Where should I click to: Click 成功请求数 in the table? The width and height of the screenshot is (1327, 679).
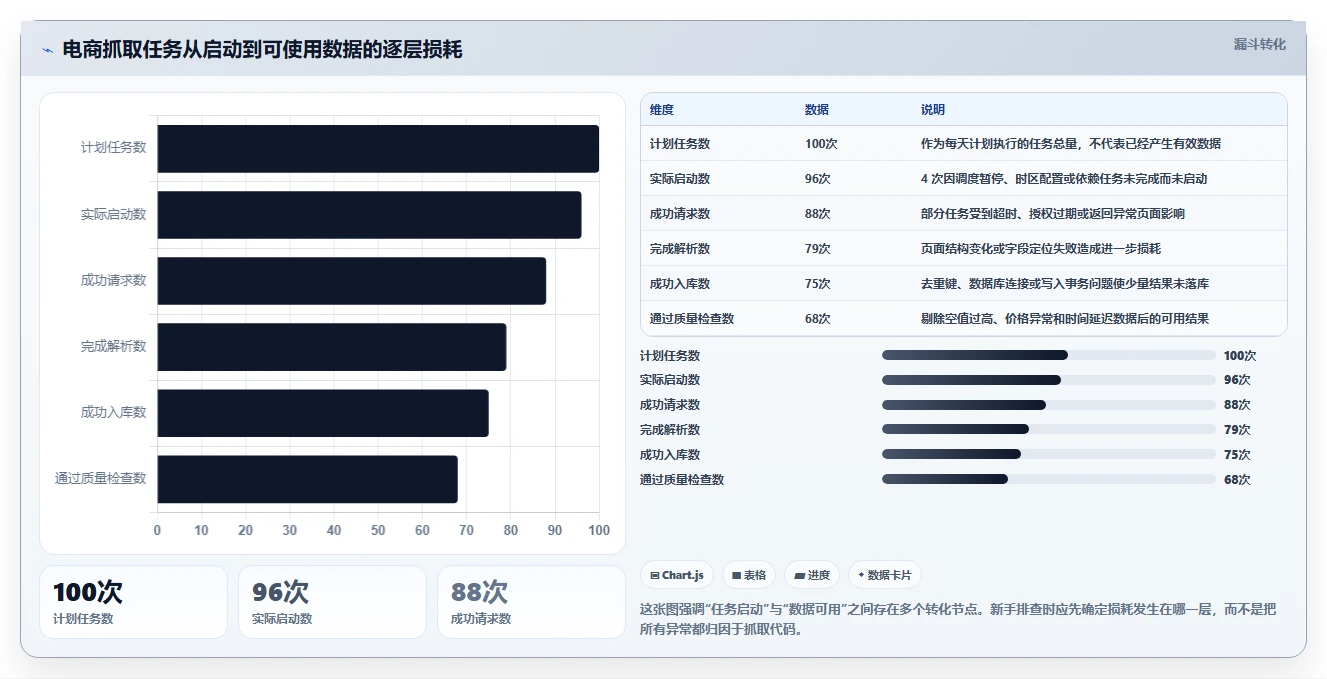coord(680,214)
